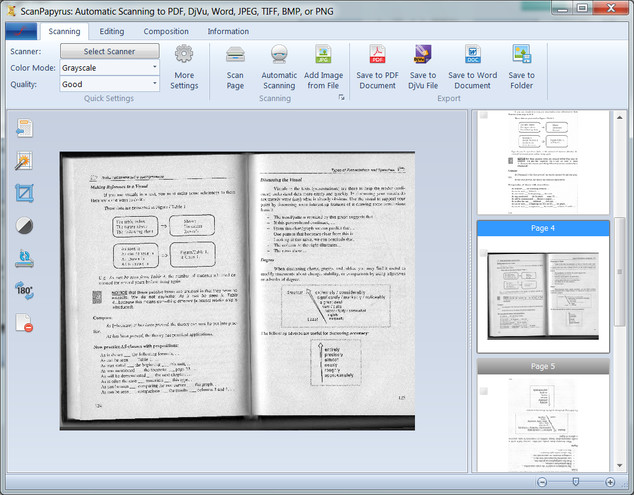Start Automatic Scanning

(x=279, y=66)
